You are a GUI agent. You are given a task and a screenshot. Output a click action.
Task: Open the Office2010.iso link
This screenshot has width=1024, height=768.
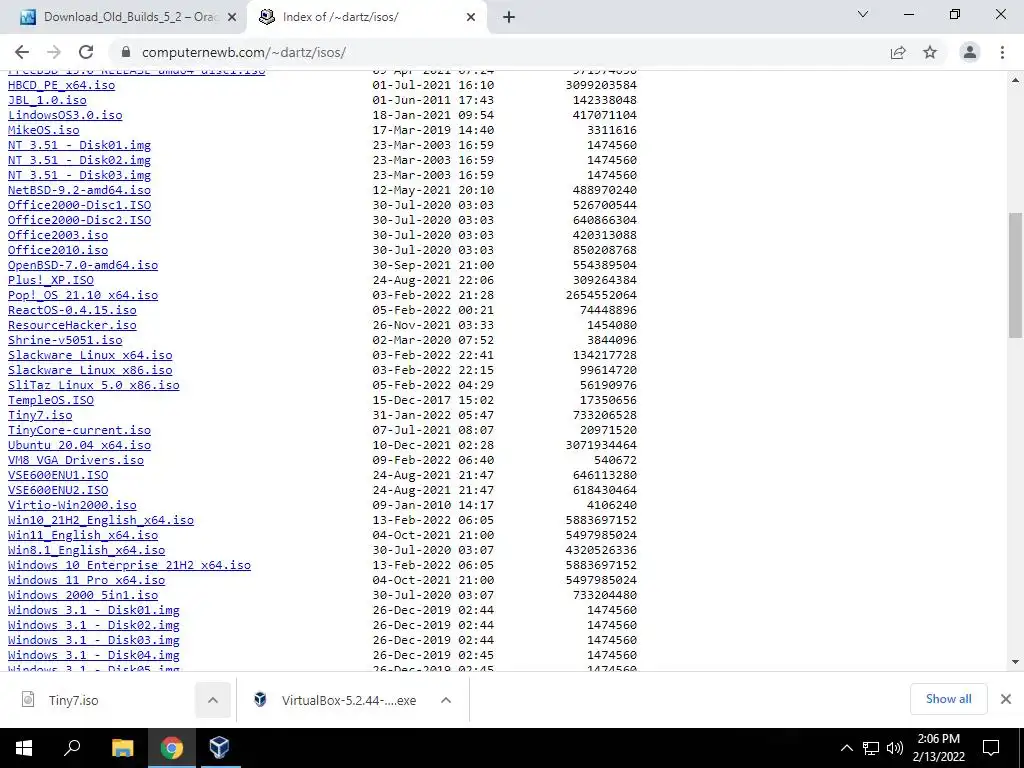(58, 250)
